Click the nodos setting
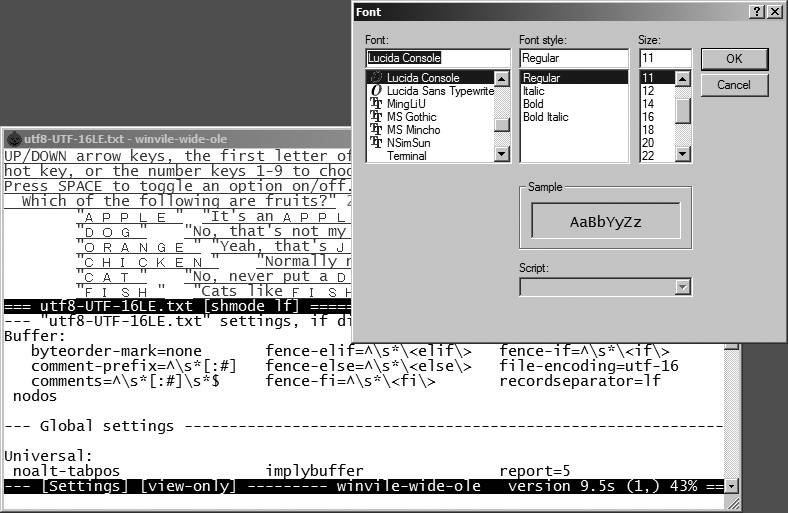This screenshot has height=513, width=788. [x=35, y=396]
